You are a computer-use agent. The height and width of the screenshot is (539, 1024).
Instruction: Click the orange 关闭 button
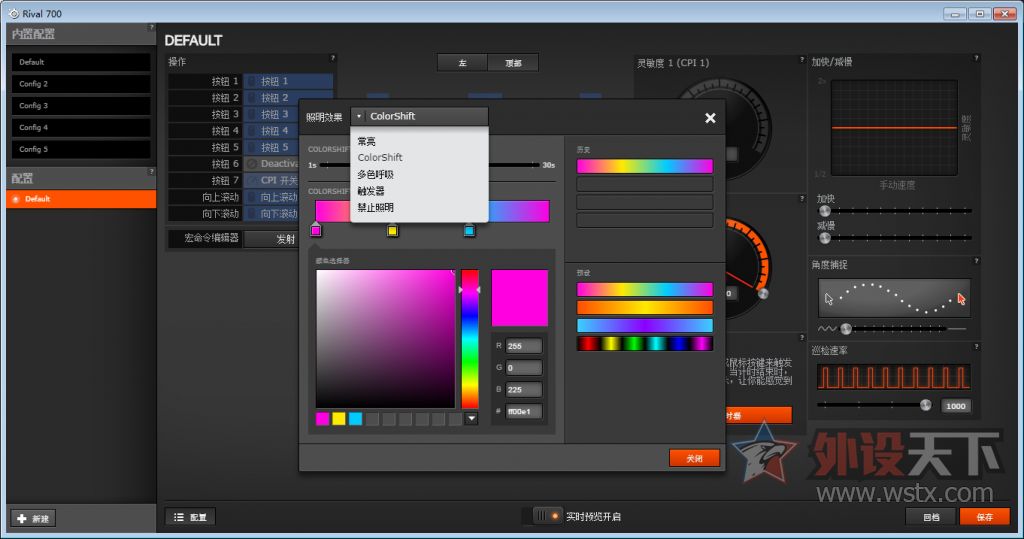pos(694,458)
